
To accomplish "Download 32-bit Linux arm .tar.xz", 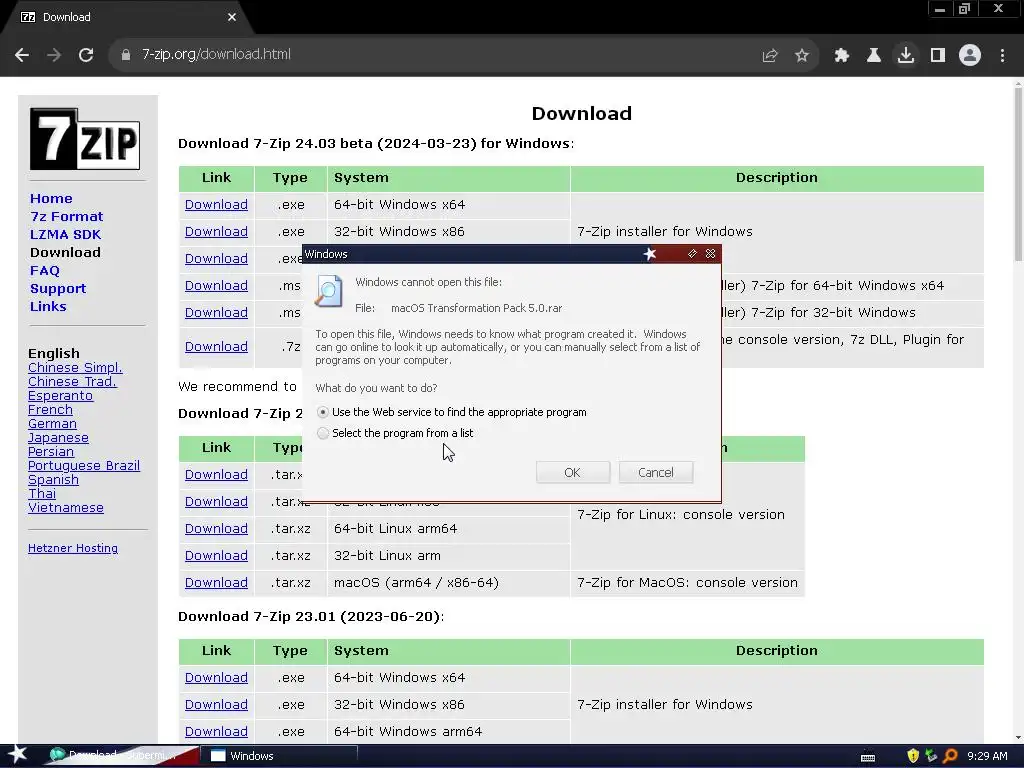I will (x=216, y=556).
